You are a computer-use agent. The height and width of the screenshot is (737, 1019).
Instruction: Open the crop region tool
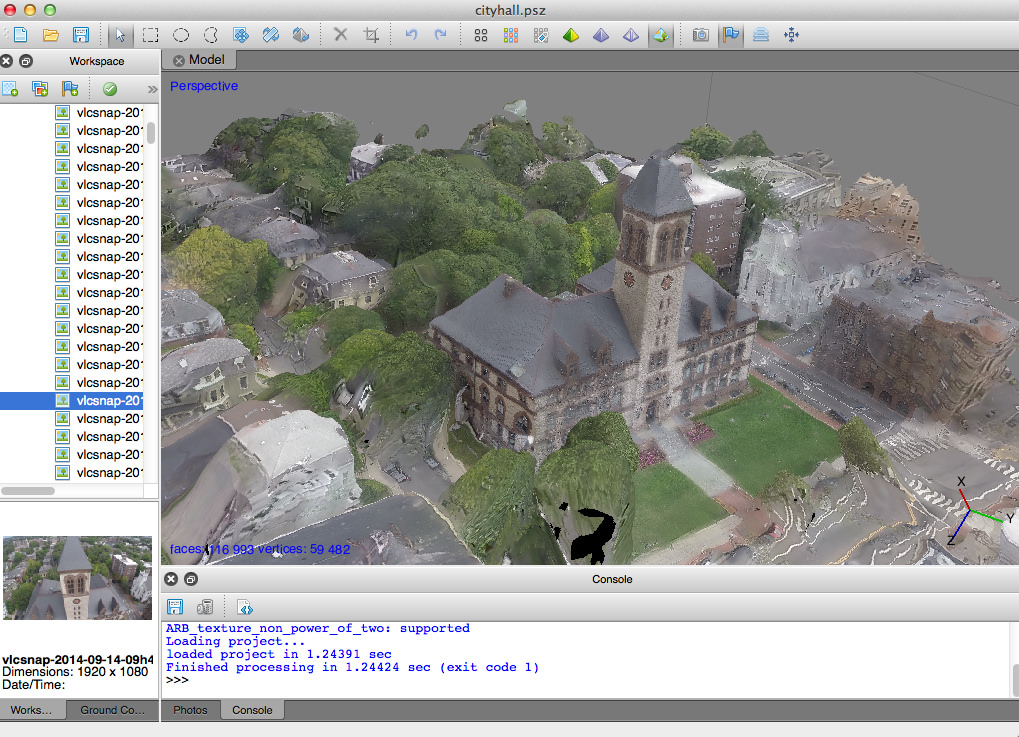coord(371,35)
